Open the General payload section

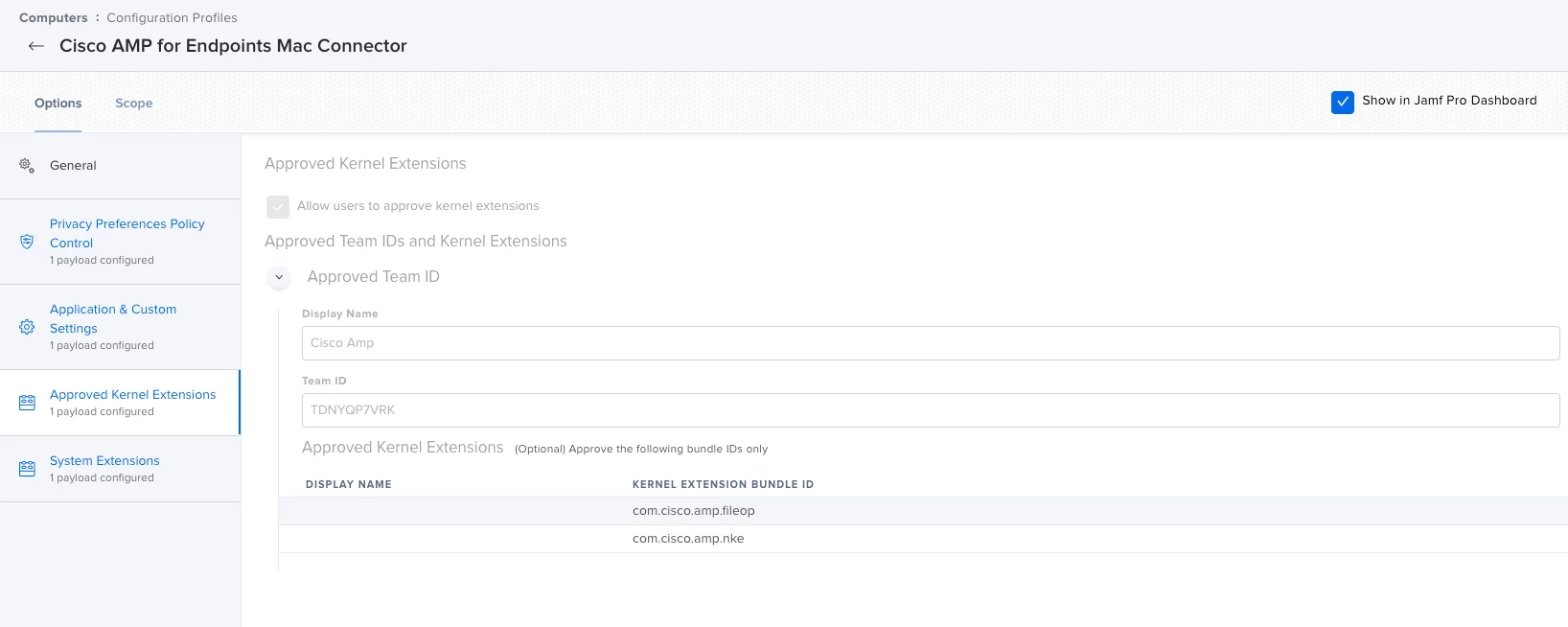point(120,166)
